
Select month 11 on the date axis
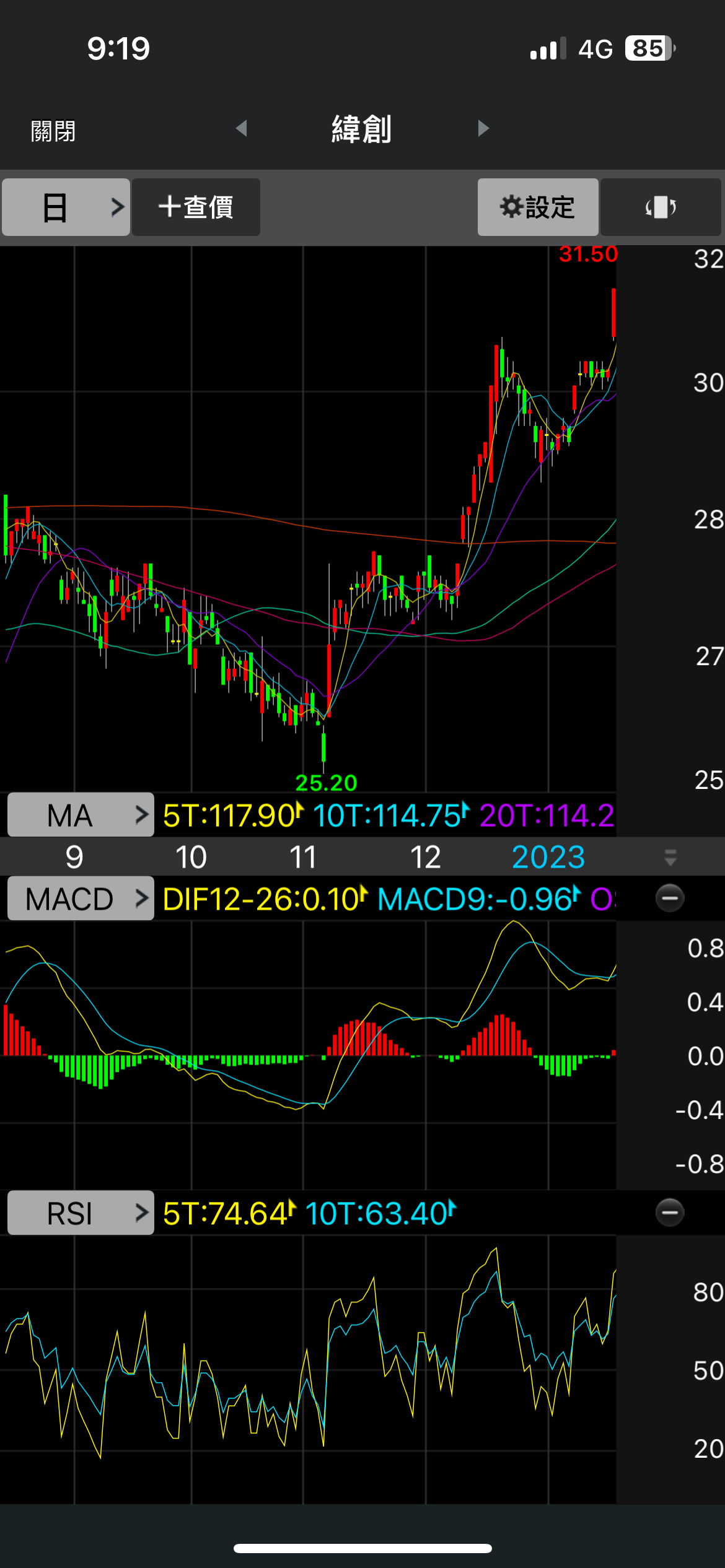point(303,857)
